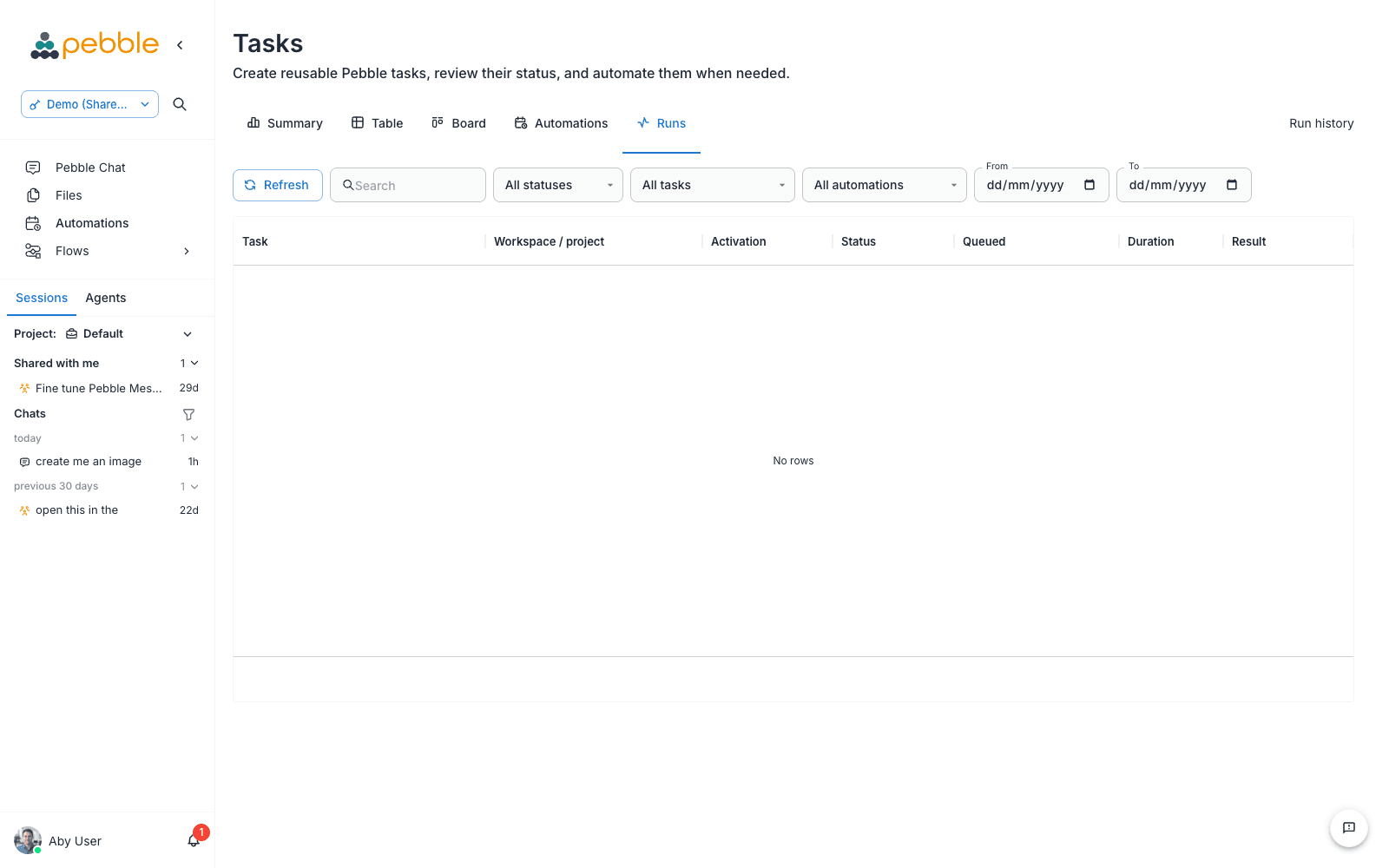1389x868 pixels.
Task: Click the Aby User avatar
Action: tap(28, 840)
